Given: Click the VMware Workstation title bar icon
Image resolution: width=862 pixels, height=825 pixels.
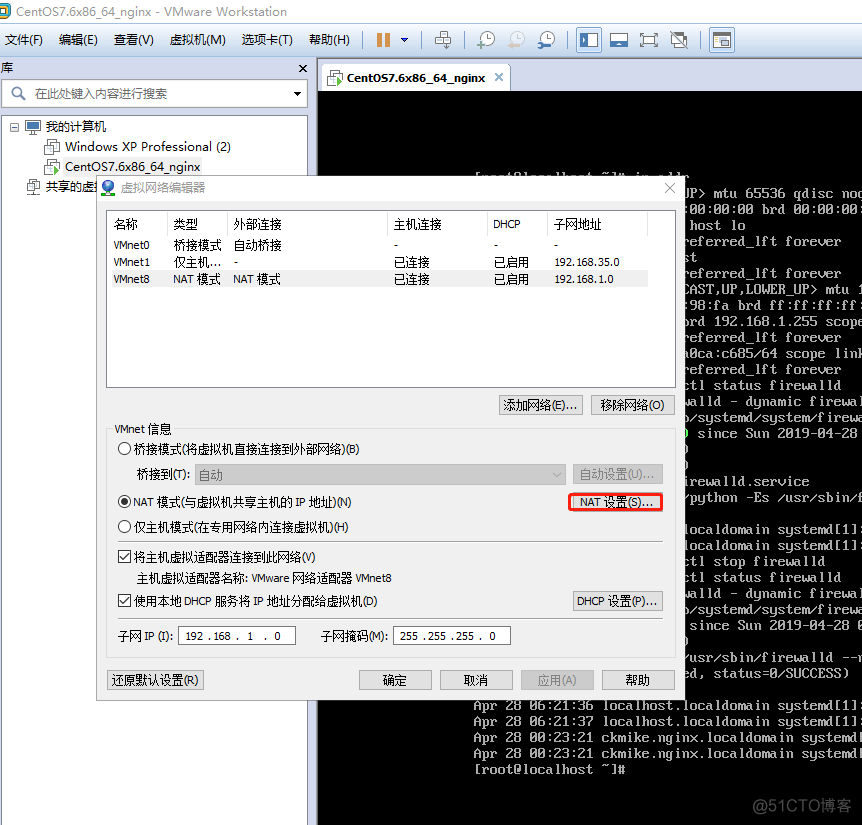Looking at the screenshot, I should [x=4, y=11].
